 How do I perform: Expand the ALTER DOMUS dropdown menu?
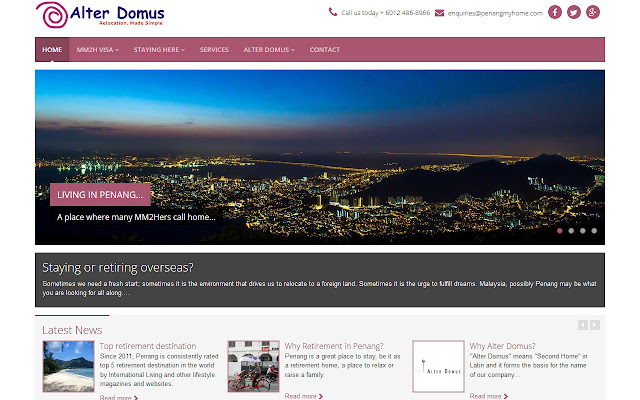coord(269,50)
